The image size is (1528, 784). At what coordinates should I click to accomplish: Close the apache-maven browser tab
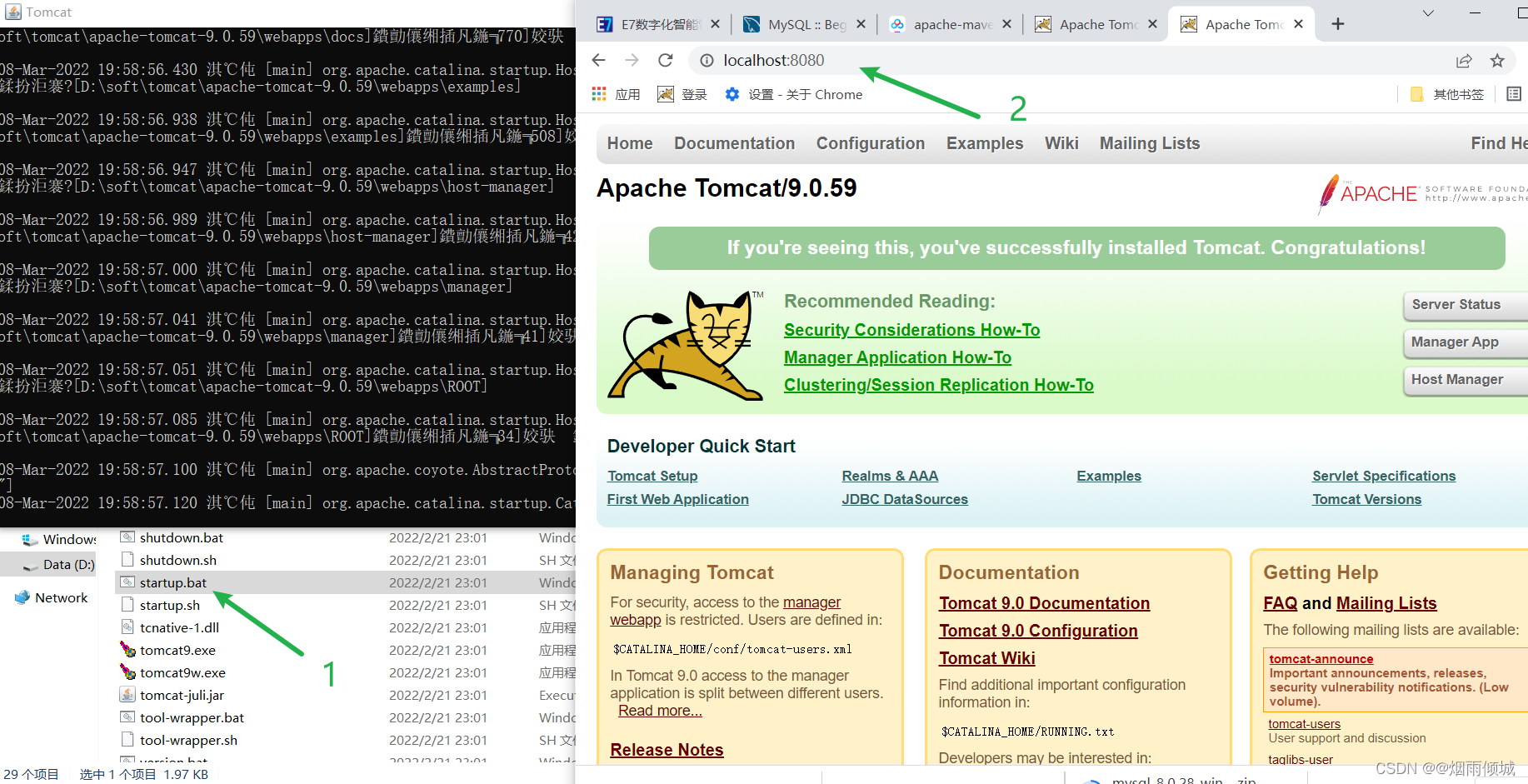point(1006,24)
